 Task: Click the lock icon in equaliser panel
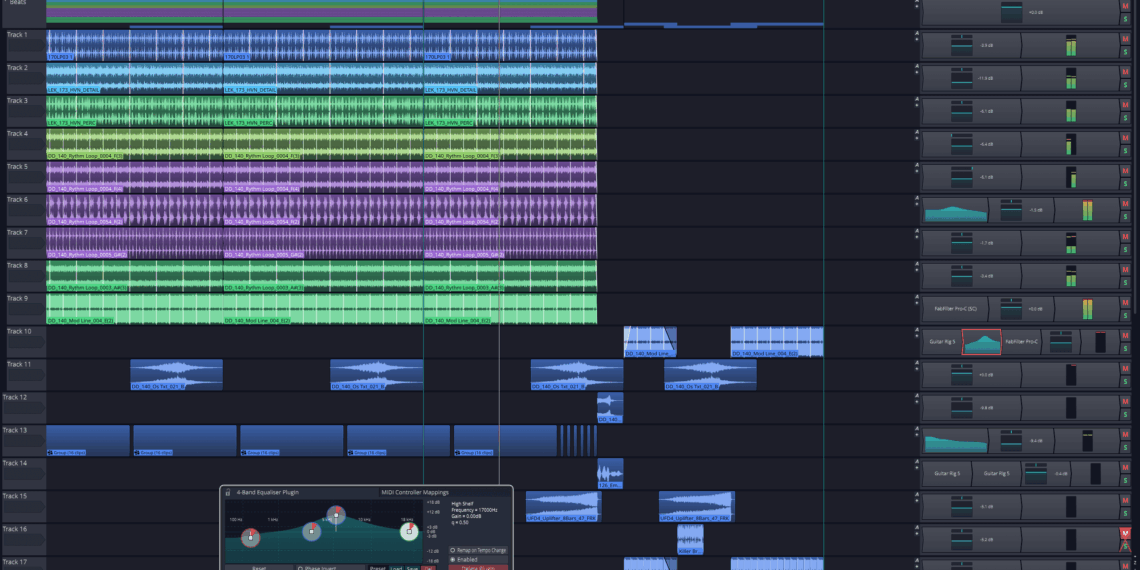[x=228, y=492]
